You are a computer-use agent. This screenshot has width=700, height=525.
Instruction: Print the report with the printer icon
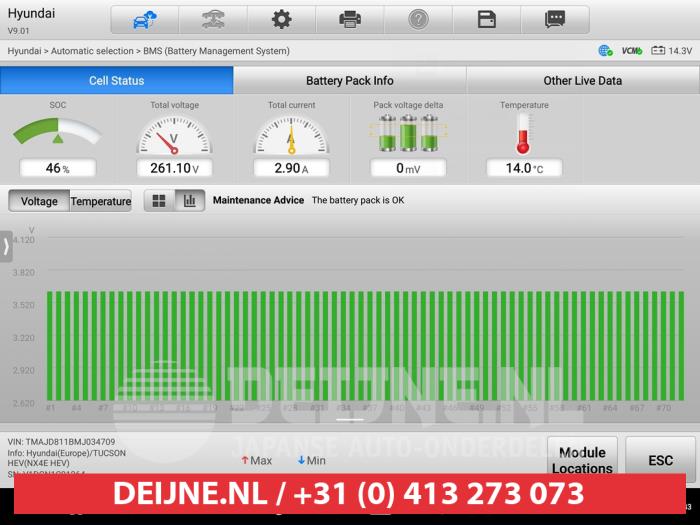[x=350, y=20]
